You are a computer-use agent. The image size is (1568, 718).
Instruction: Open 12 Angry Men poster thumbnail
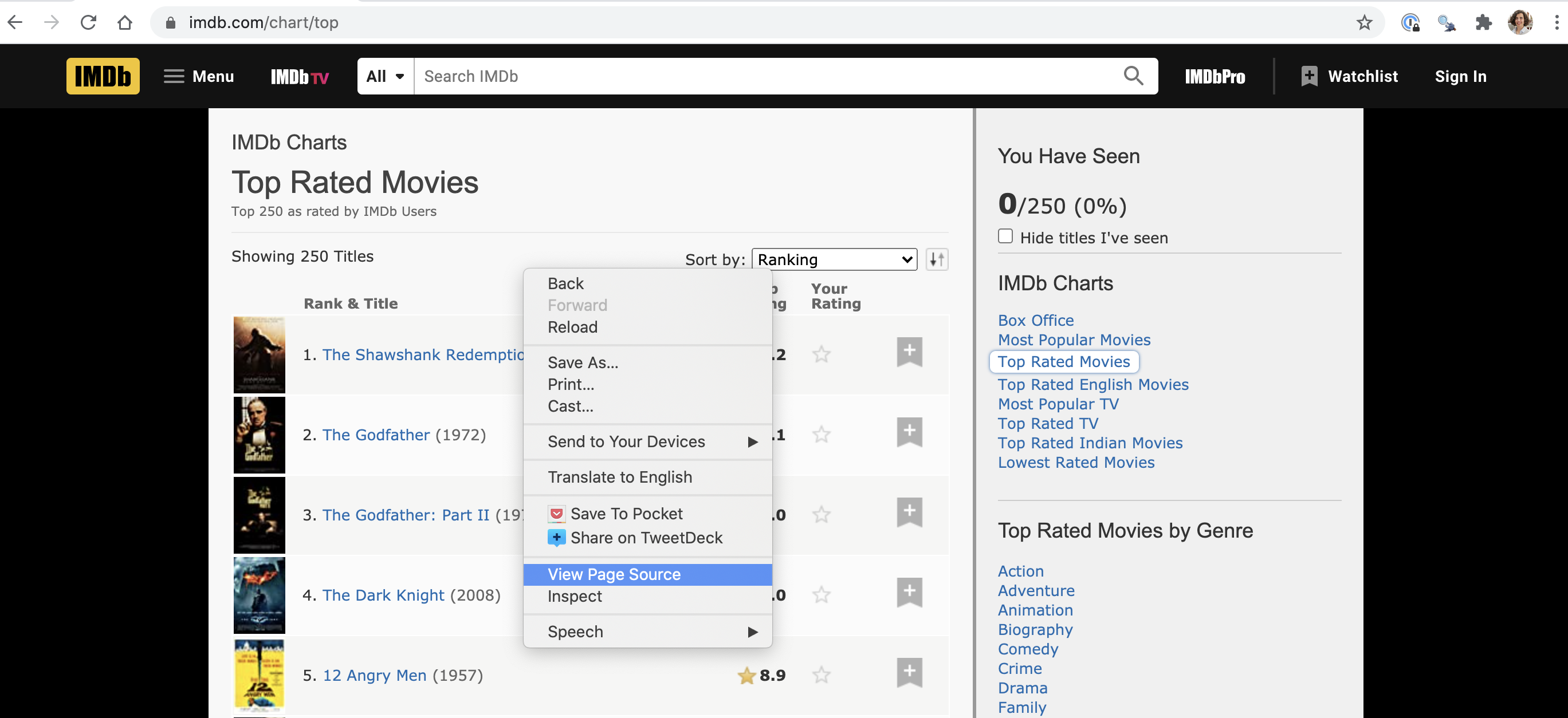(260, 676)
